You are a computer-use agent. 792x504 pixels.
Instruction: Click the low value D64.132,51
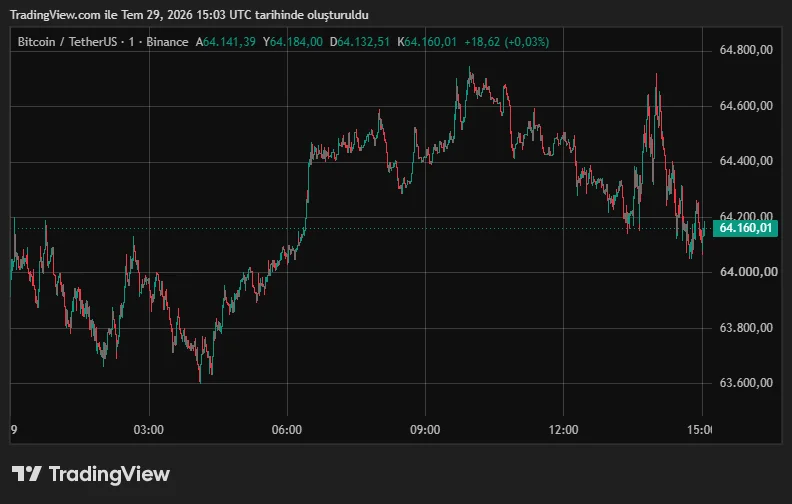pyautogui.click(x=360, y=42)
